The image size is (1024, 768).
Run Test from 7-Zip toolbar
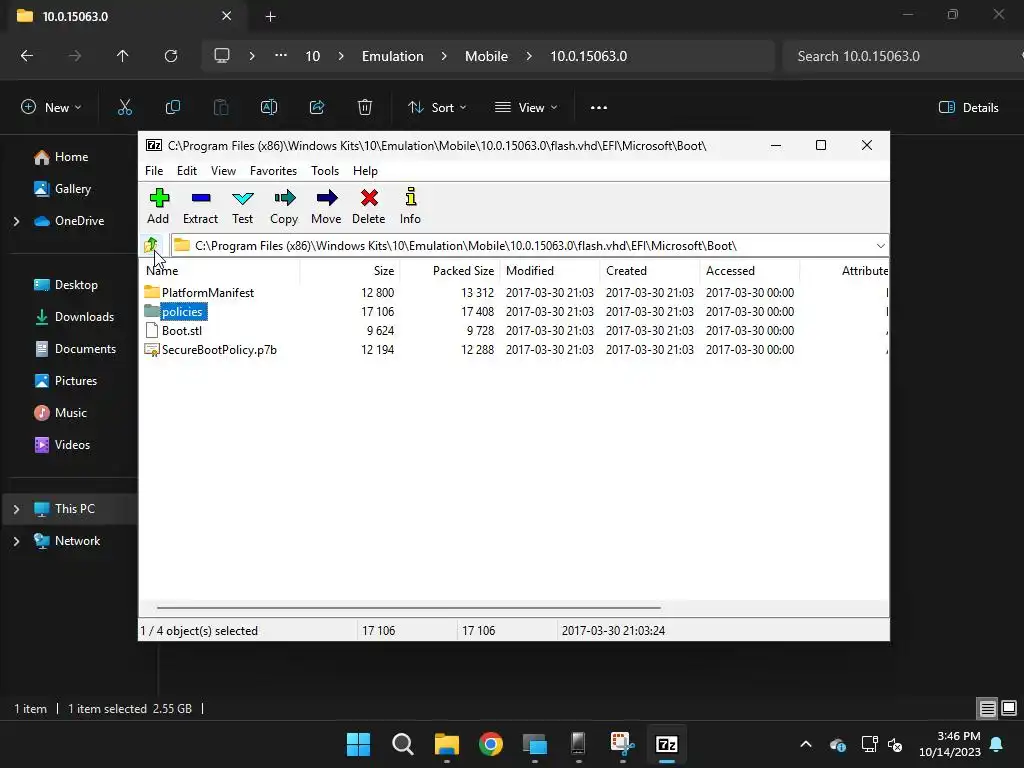tap(242, 206)
